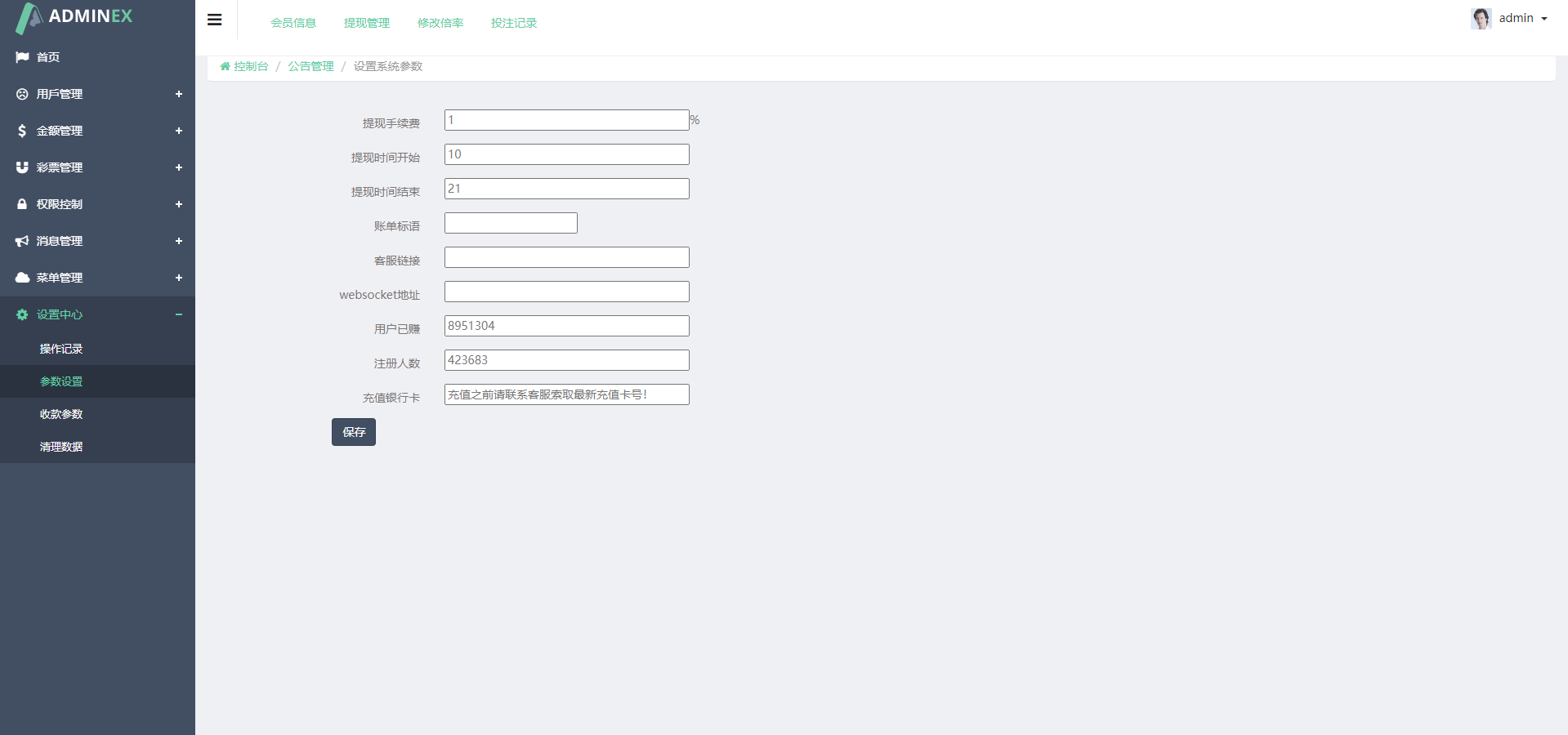Go to 提现管理 in top navigation
1568x735 pixels.
point(367,23)
